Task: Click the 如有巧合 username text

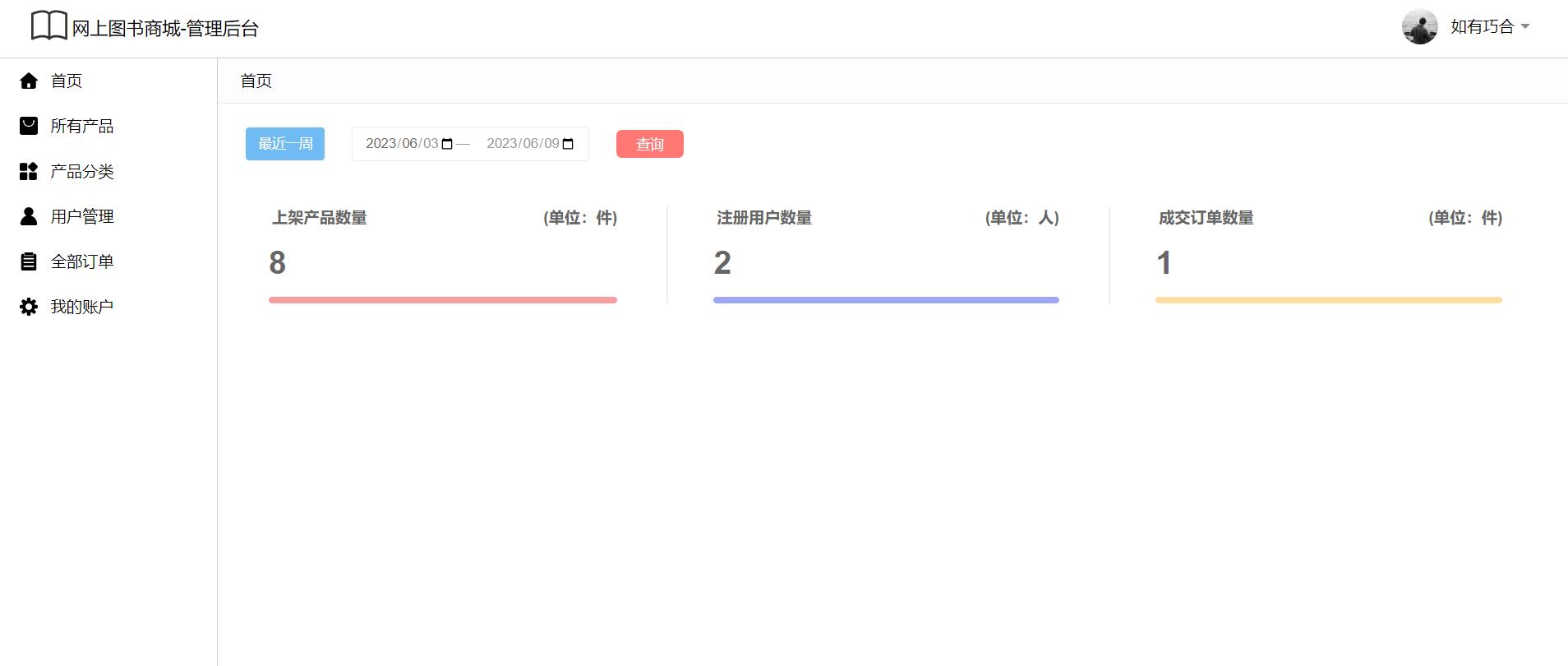Action: tap(1482, 26)
